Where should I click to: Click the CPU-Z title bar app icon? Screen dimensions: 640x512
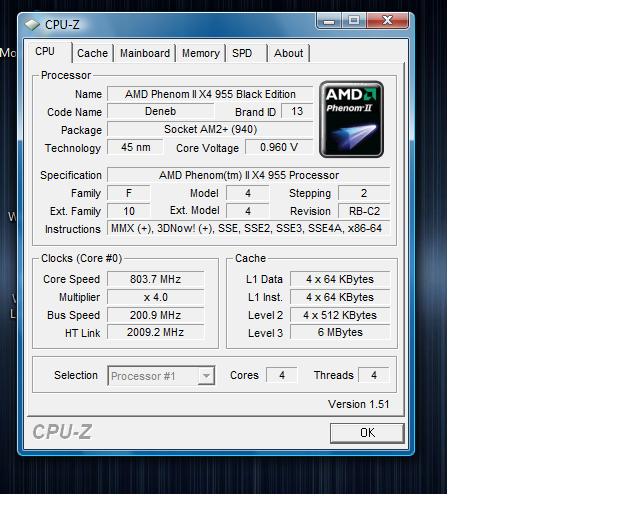point(32,24)
